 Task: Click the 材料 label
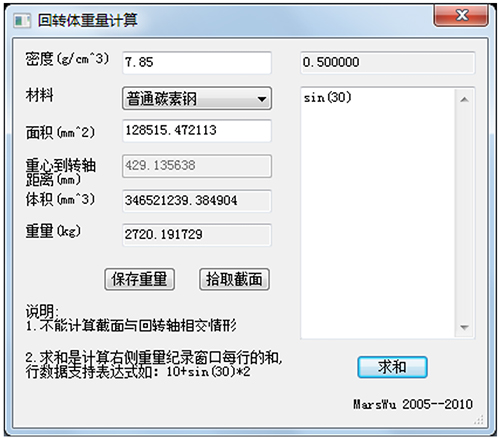39,95
